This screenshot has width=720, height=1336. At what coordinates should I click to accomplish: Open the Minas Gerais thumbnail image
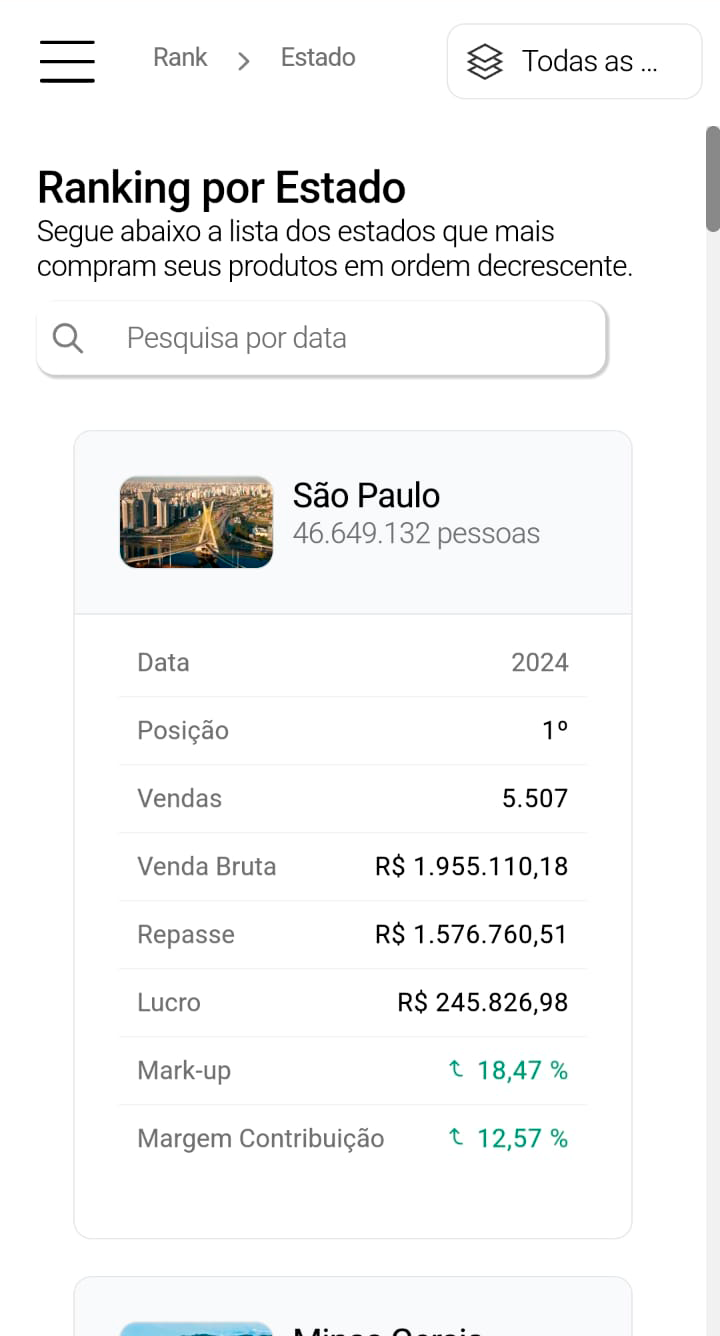click(x=196, y=1328)
